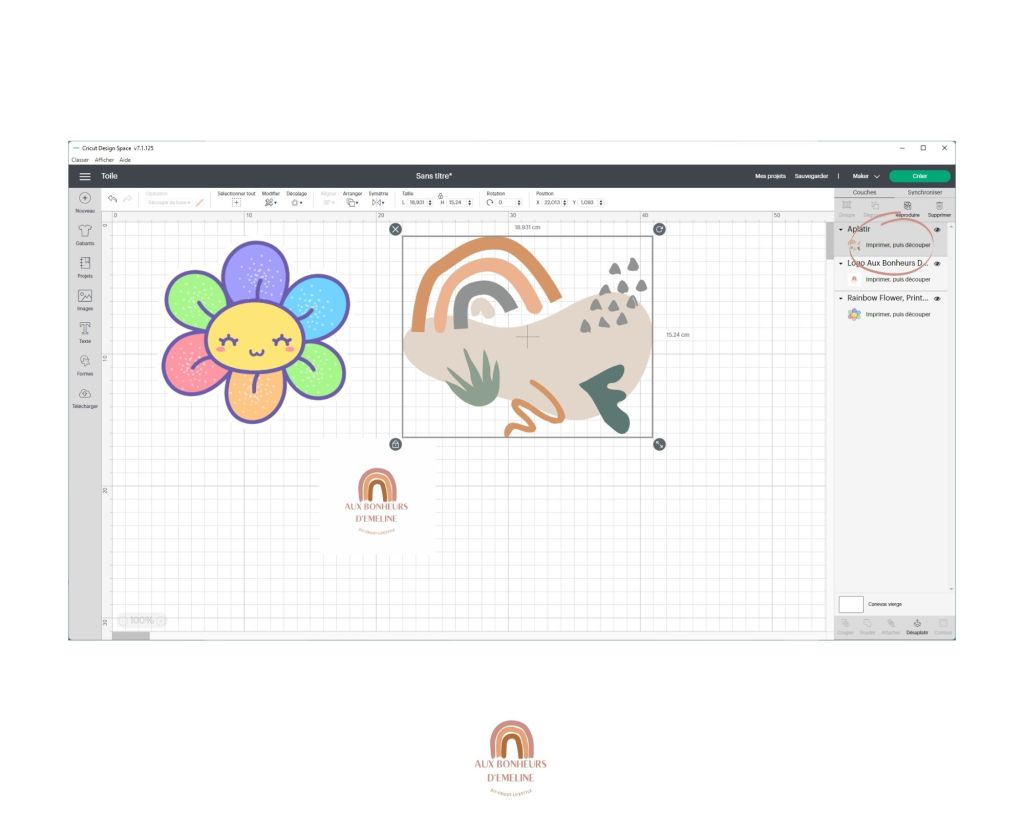Click the Sauvegarder link
This screenshot has height=819, width=1024.
tap(812, 176)
